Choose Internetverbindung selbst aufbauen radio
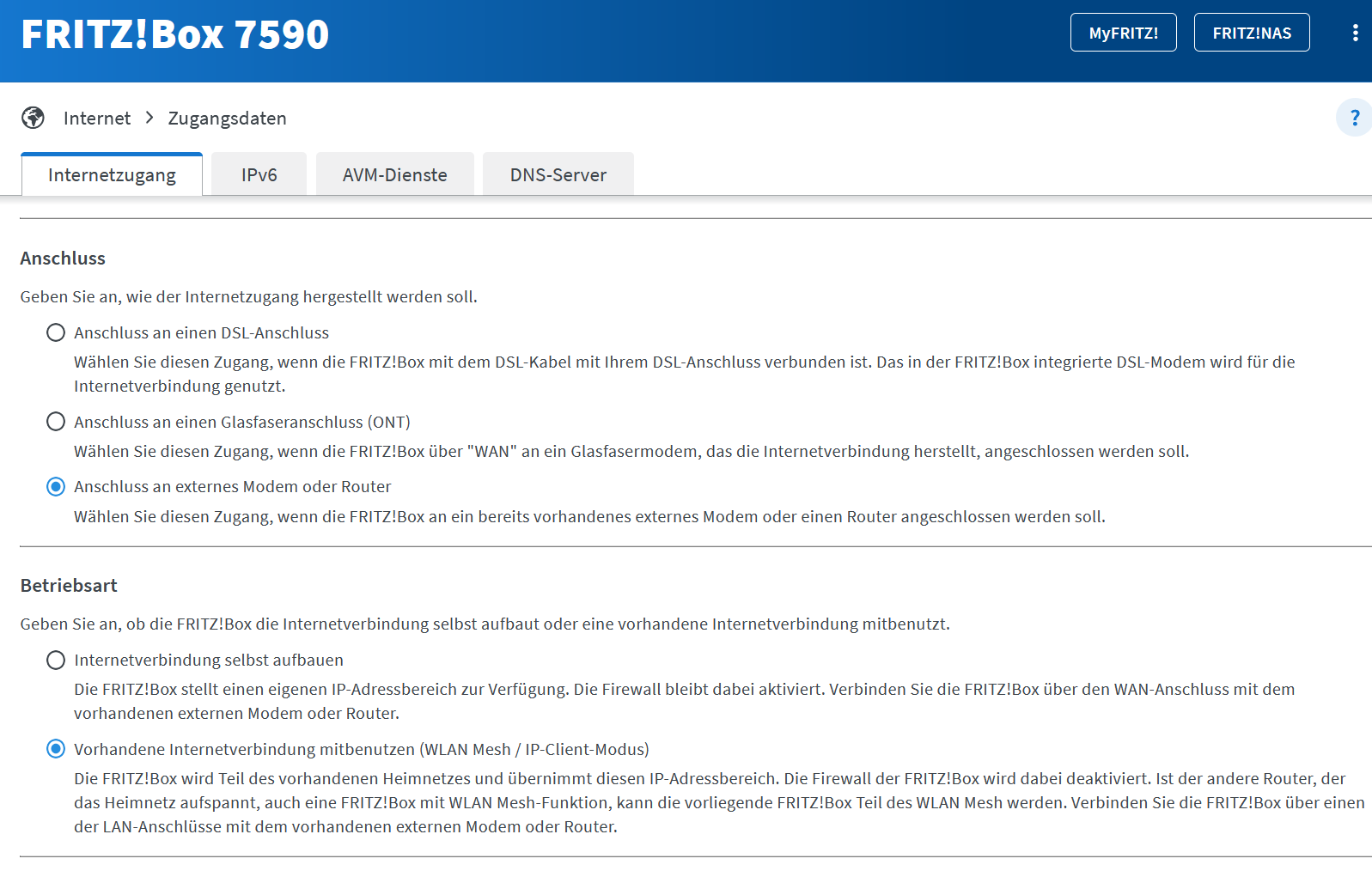Viewport: 1372px width, 883px height. (x=56, y=661)
